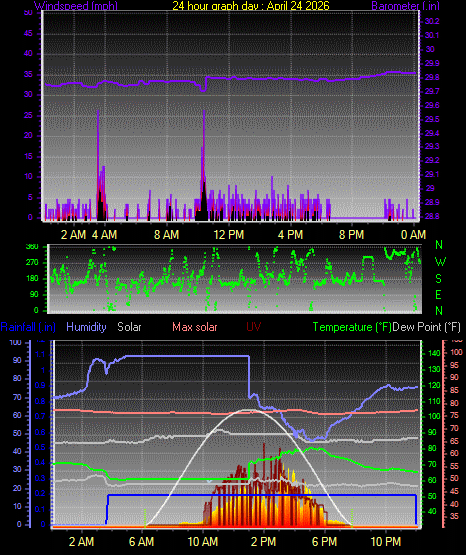Click '2 PM' on bottom graph time axis
The height and width of the screenshot is (555, 466).
[263, 542]
